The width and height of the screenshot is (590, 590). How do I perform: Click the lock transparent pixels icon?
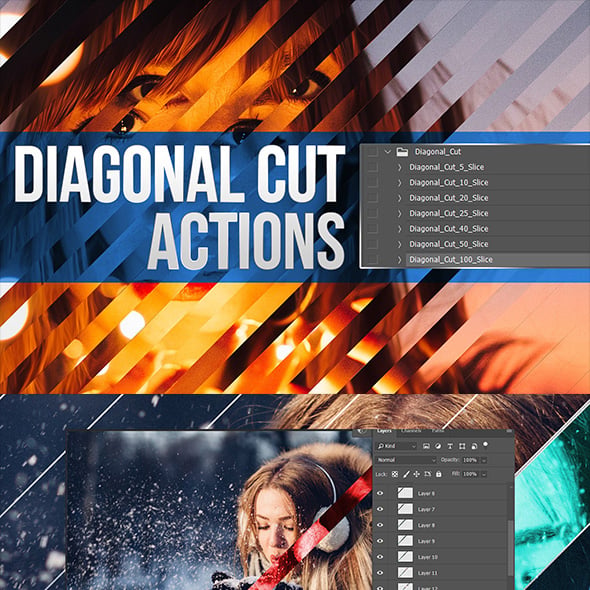[395, 474]
